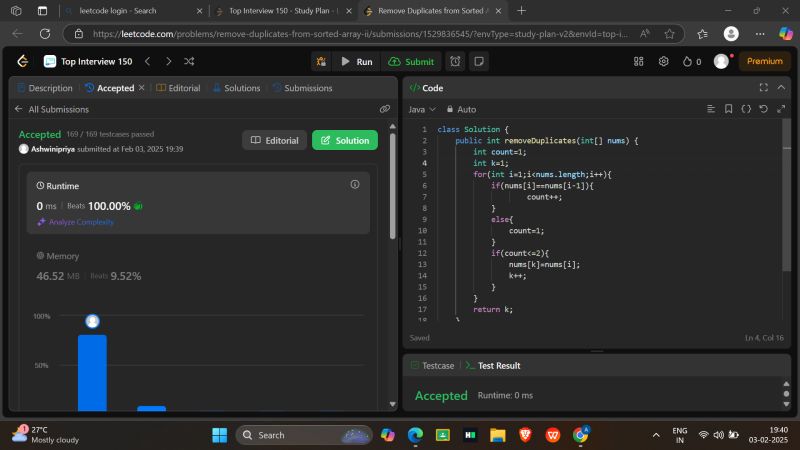Open the Java language dropdown

[x=422, y=109]
